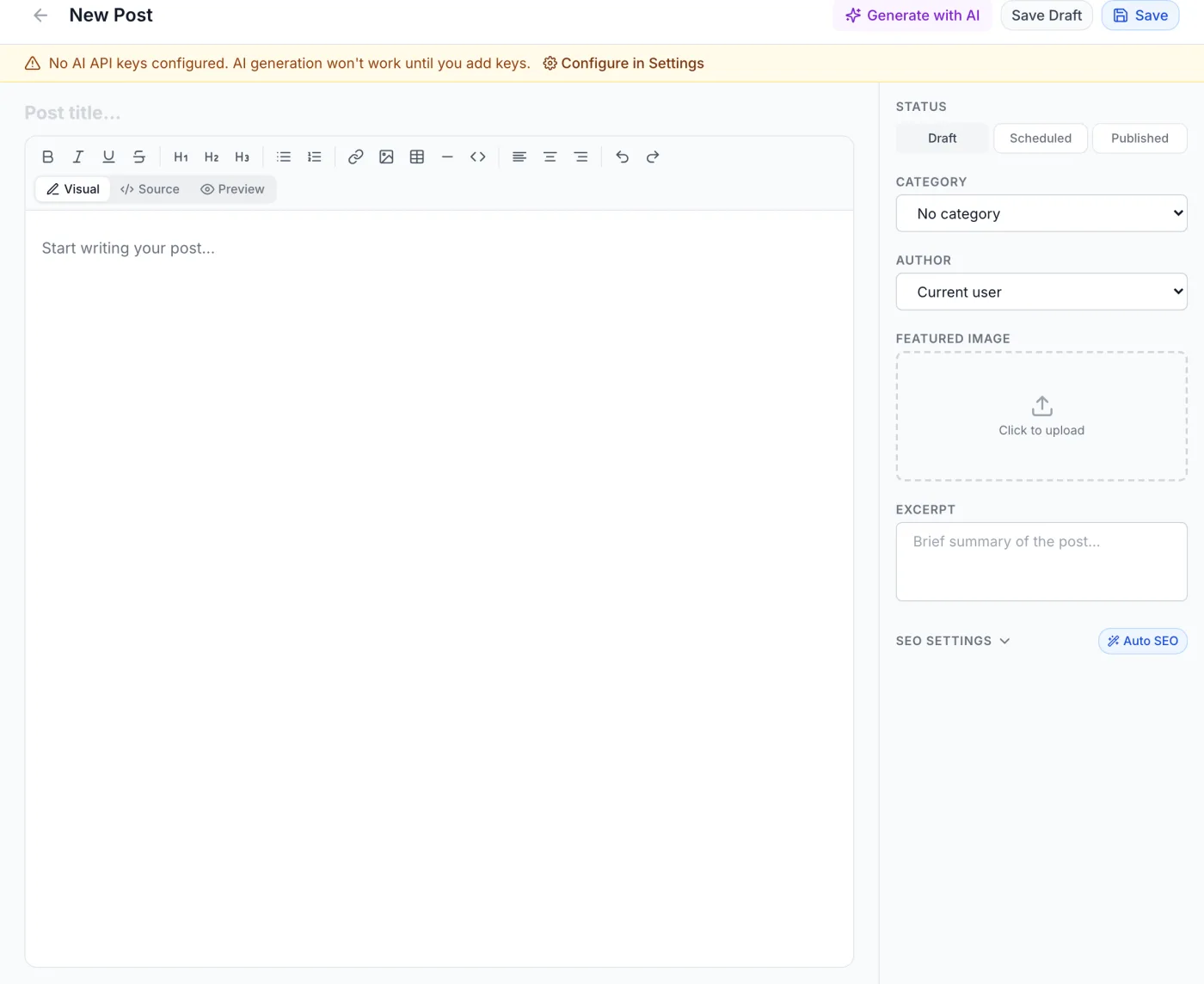1204x984 pixels.
Task: Switch to the Source editor tab
Action: (x=150, y=189)
